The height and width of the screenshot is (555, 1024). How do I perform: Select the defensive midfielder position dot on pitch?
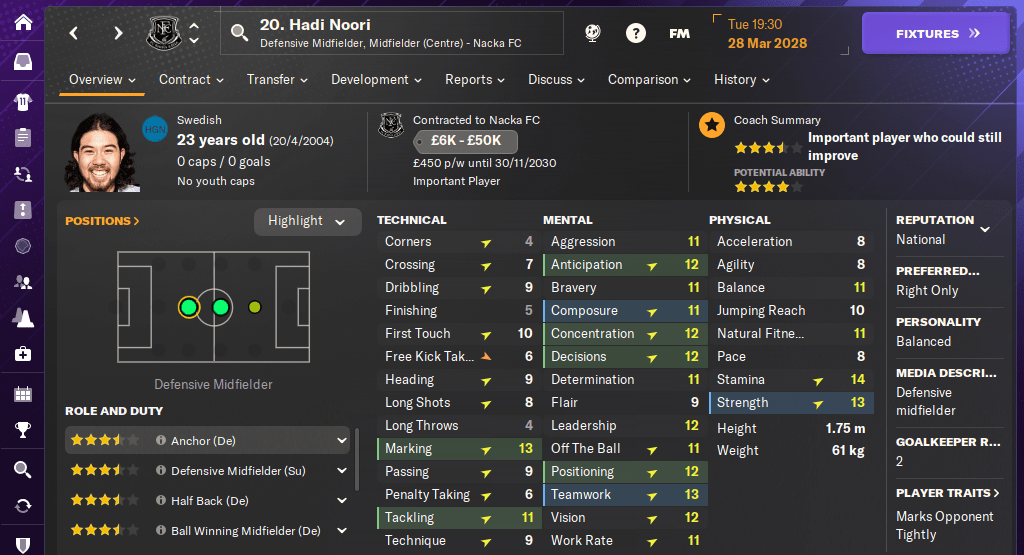(x=188, y=307)
